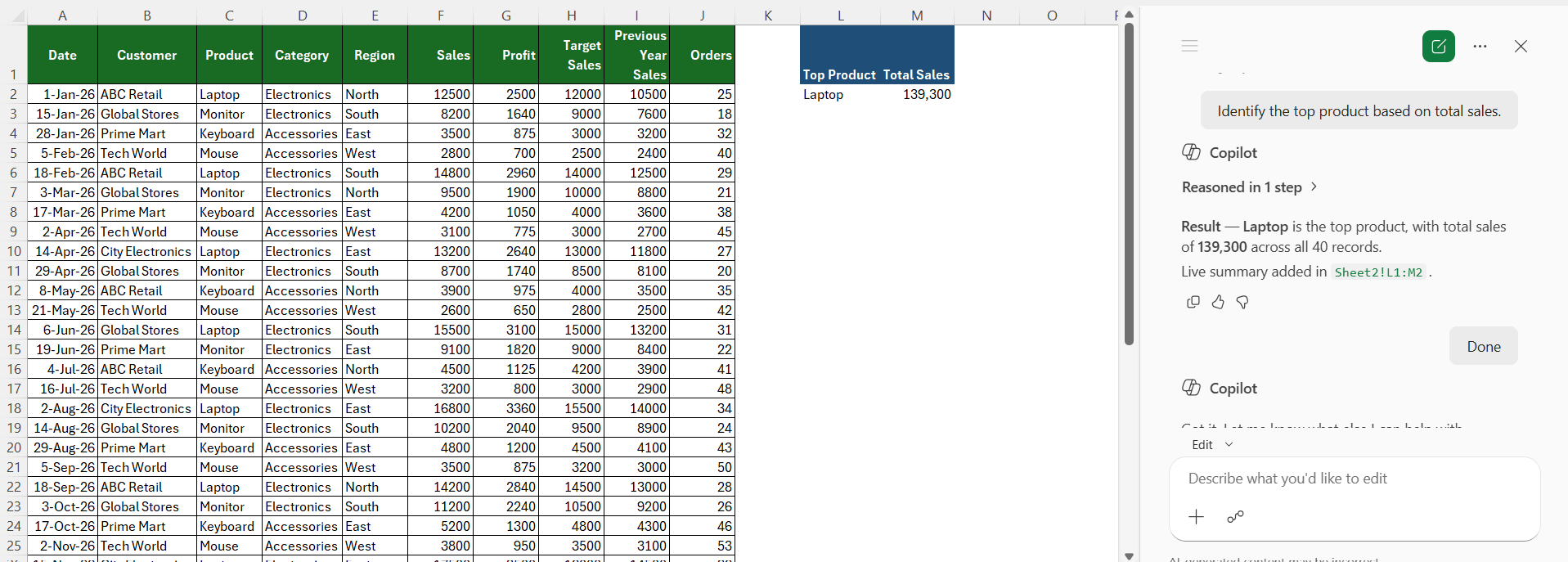Click the Top Product header cell
This screenshot has width=1568, height=562.
click(x=840, y=55)
